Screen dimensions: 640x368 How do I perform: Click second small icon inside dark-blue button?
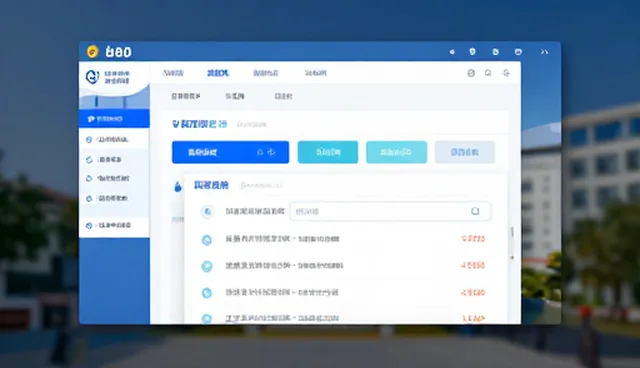click(271, 152)
